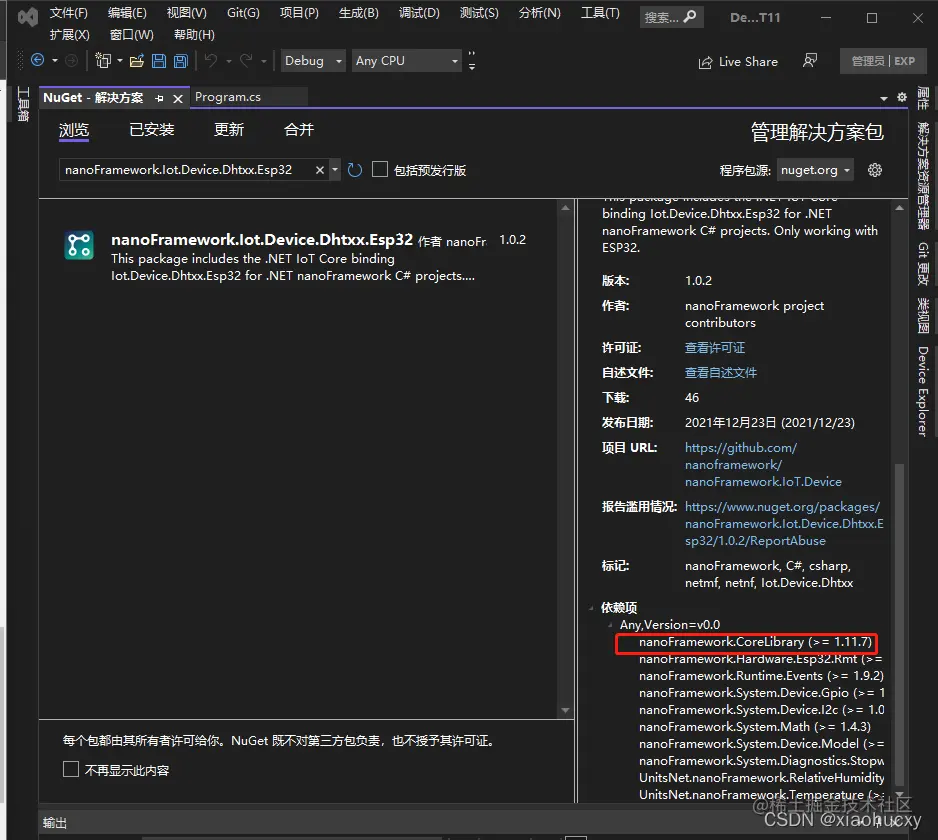Screen dimensions: 938x840
Task: Click the open file folder icon
Action: point(137,60)
